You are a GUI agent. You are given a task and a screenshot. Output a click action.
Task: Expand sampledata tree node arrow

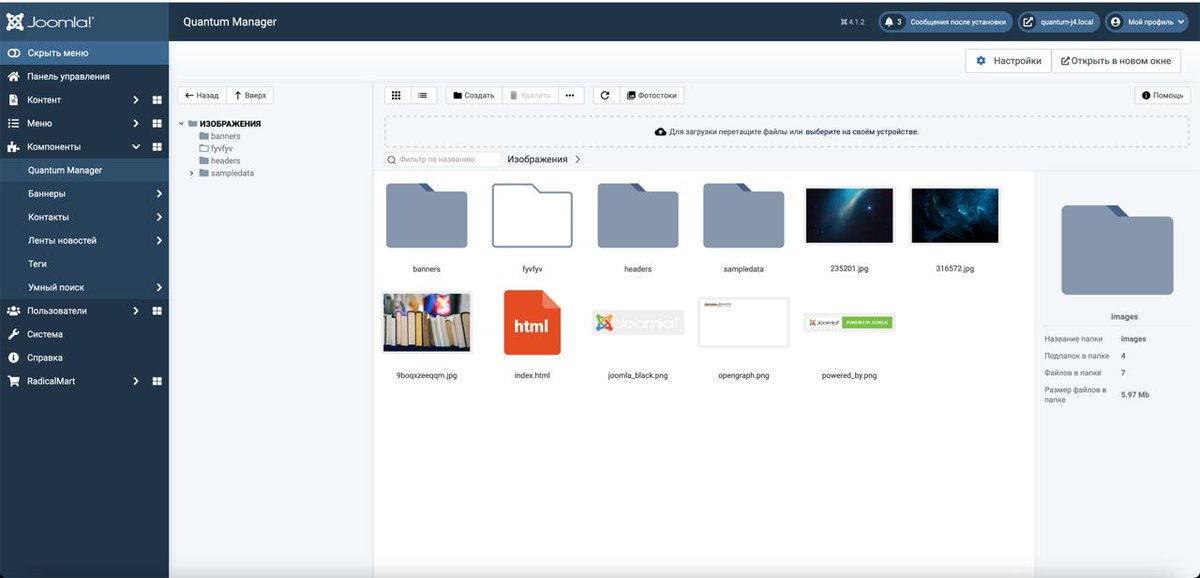pos(191,173)
